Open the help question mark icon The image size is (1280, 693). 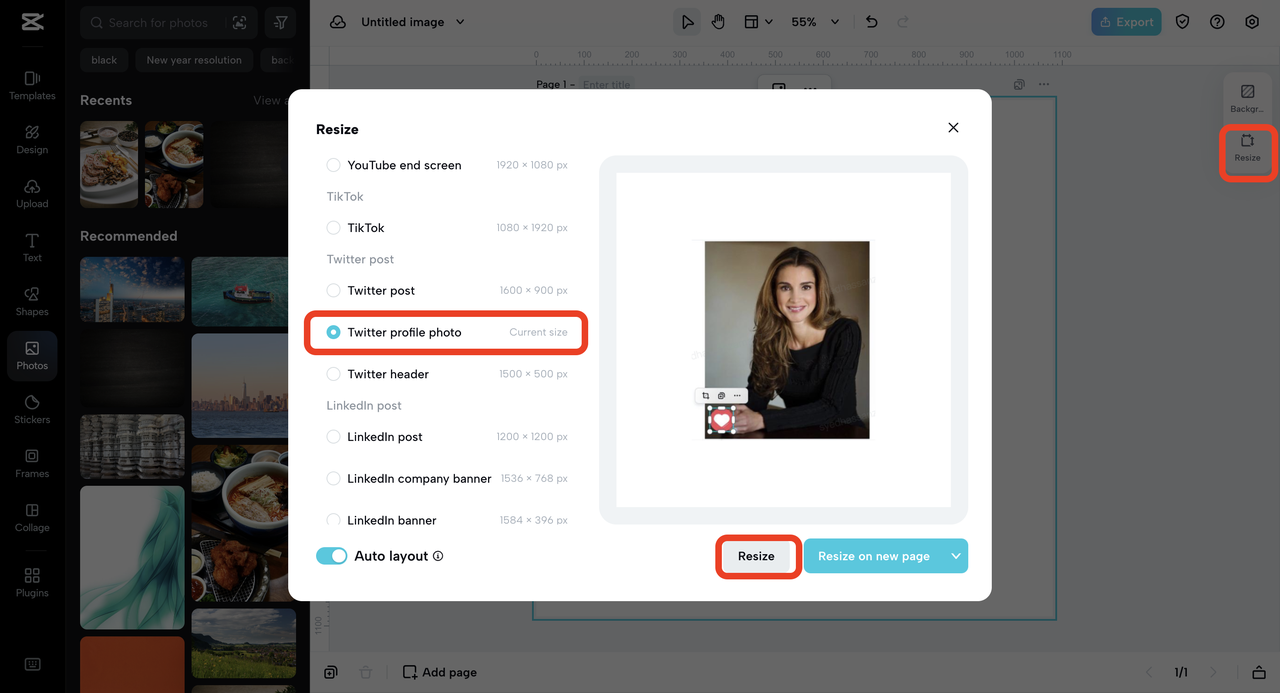tap(1217, 22)
